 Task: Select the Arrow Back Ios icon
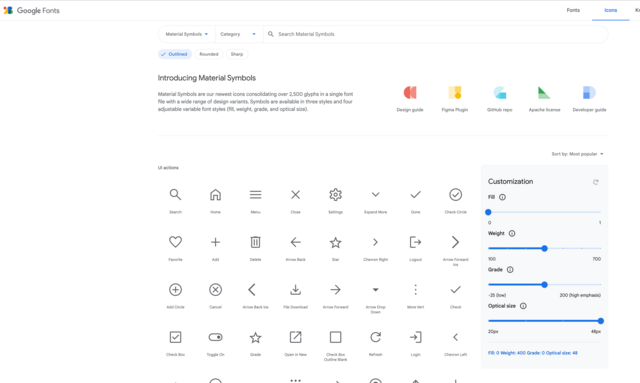252,289
